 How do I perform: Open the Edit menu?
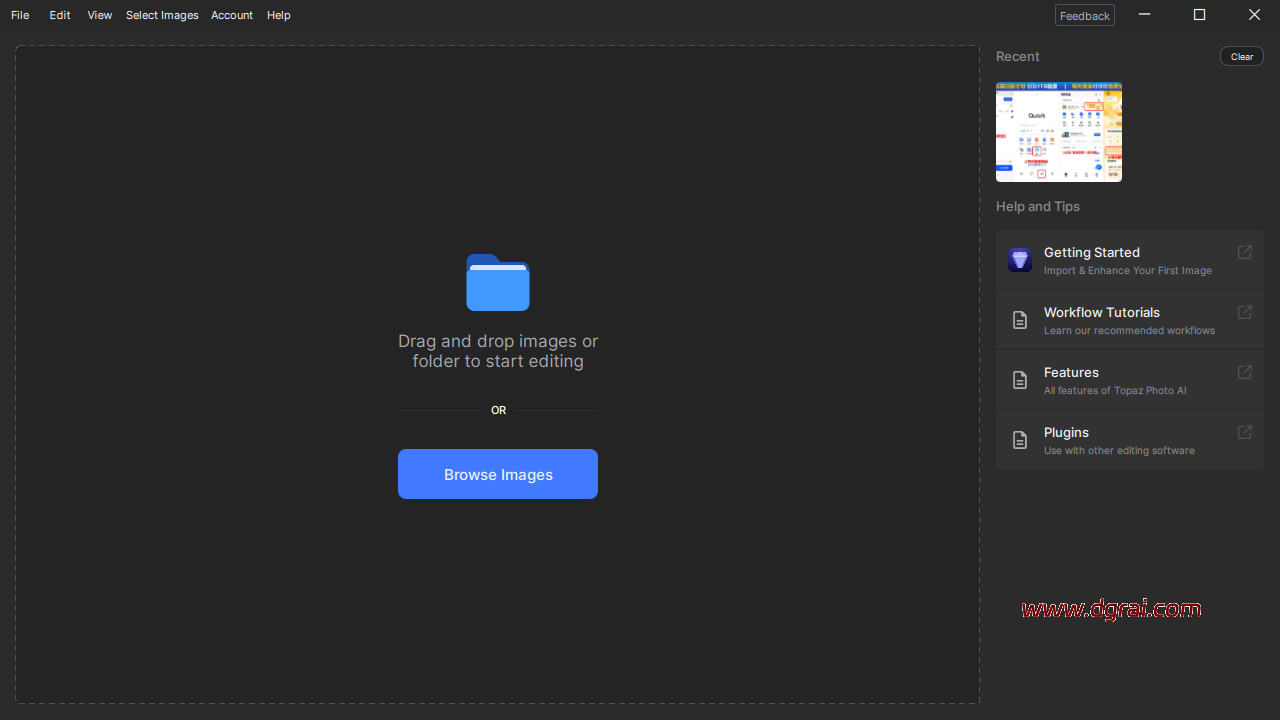[x=60, y=15]
